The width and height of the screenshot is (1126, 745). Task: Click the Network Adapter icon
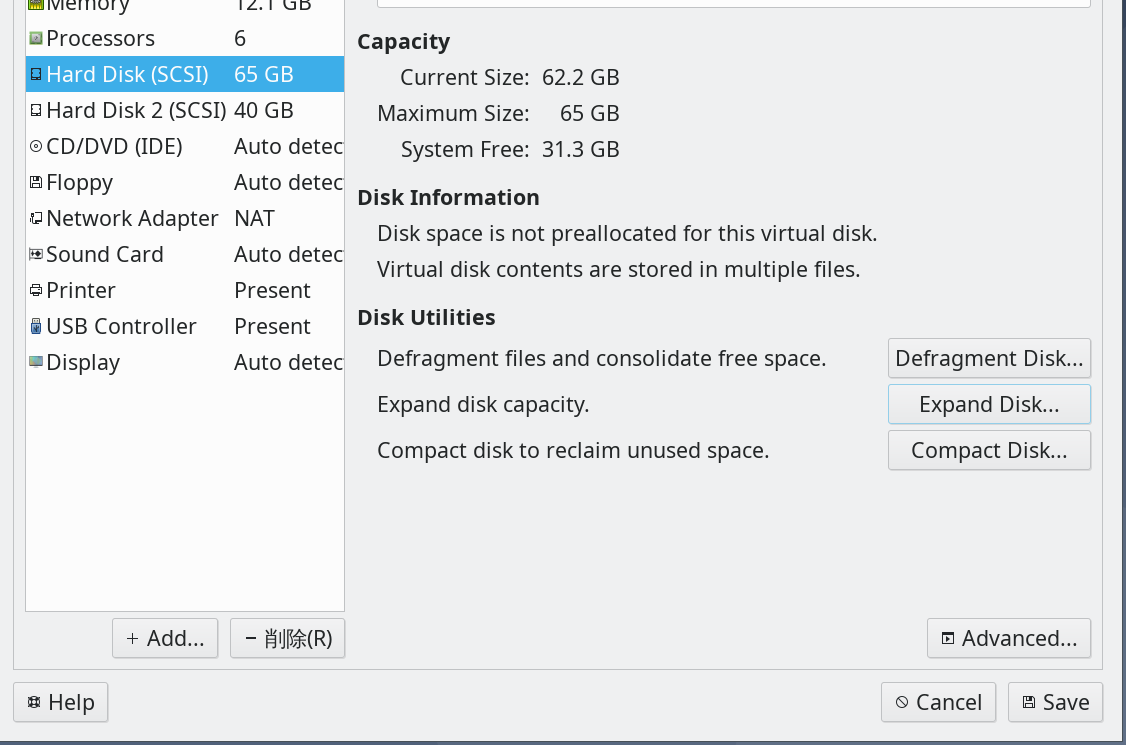(x=36, y=219)
